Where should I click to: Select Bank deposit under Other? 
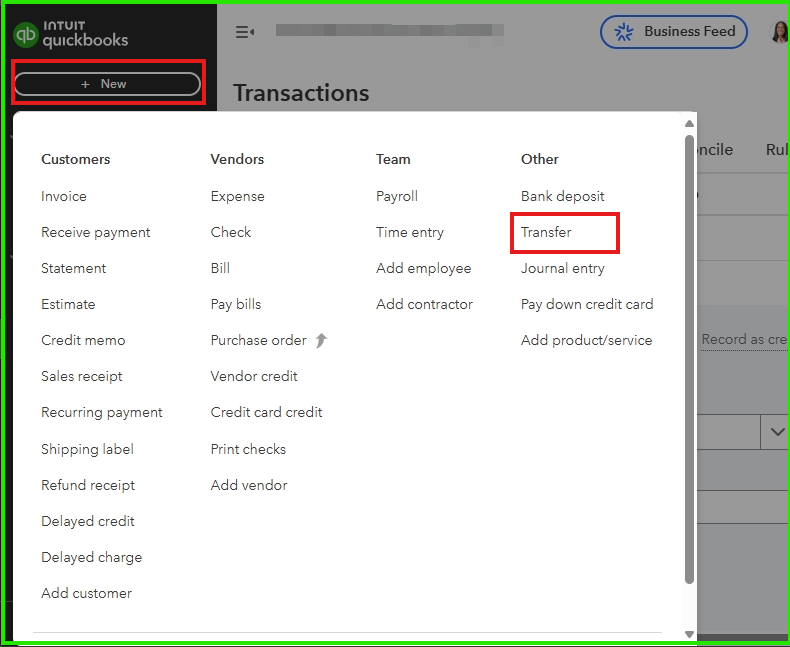click(563, 196)
